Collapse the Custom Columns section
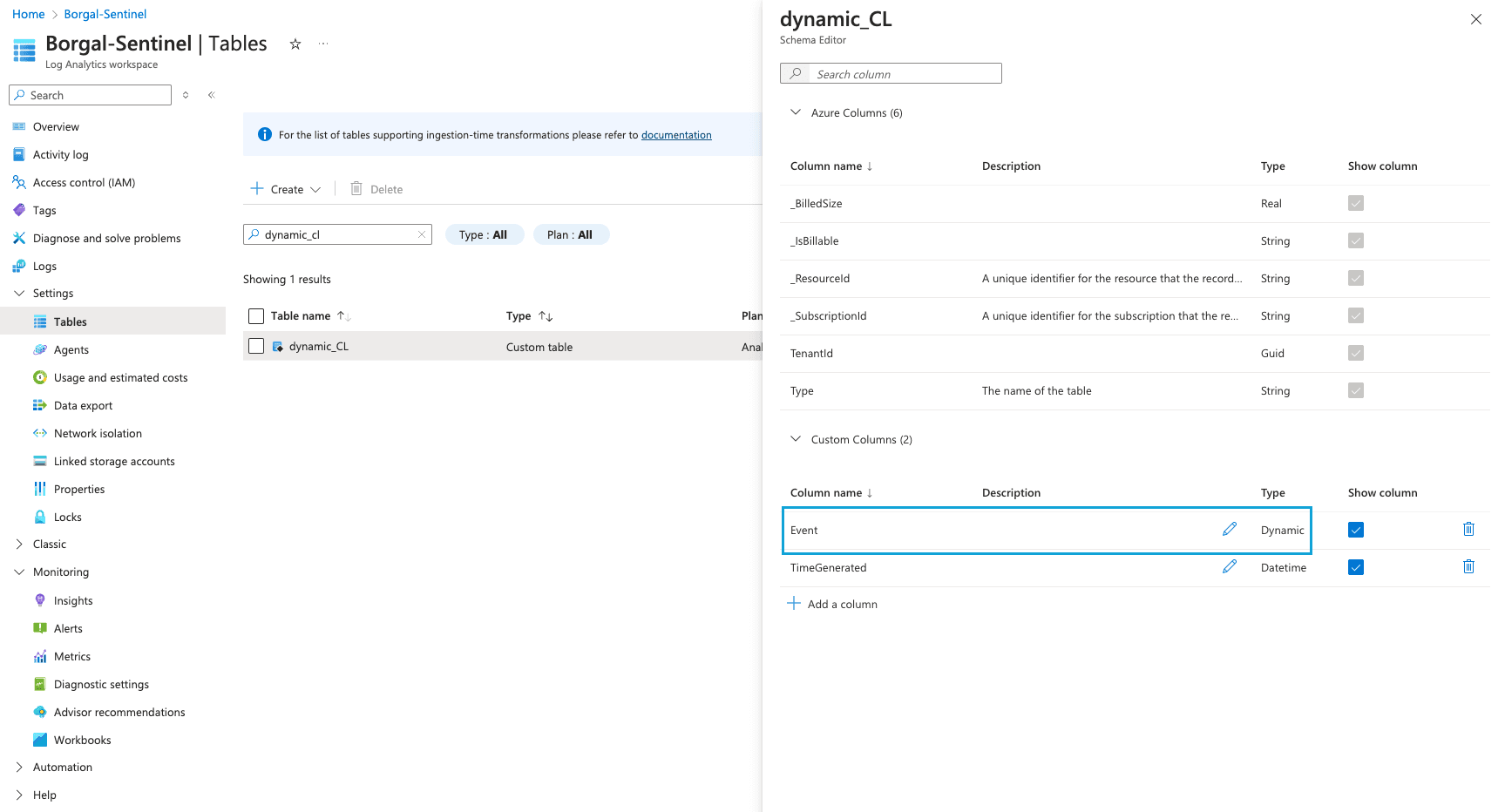 [796, 439]
